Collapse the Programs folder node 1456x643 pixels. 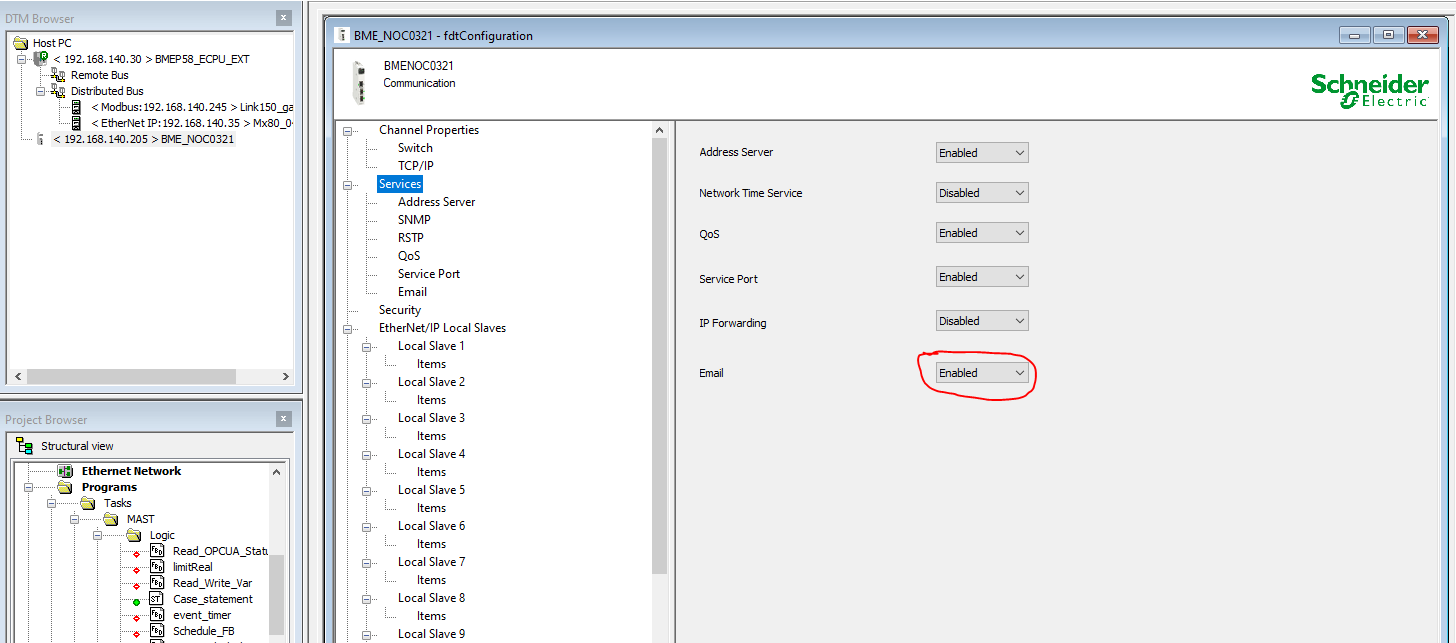[x=29, y=488]
